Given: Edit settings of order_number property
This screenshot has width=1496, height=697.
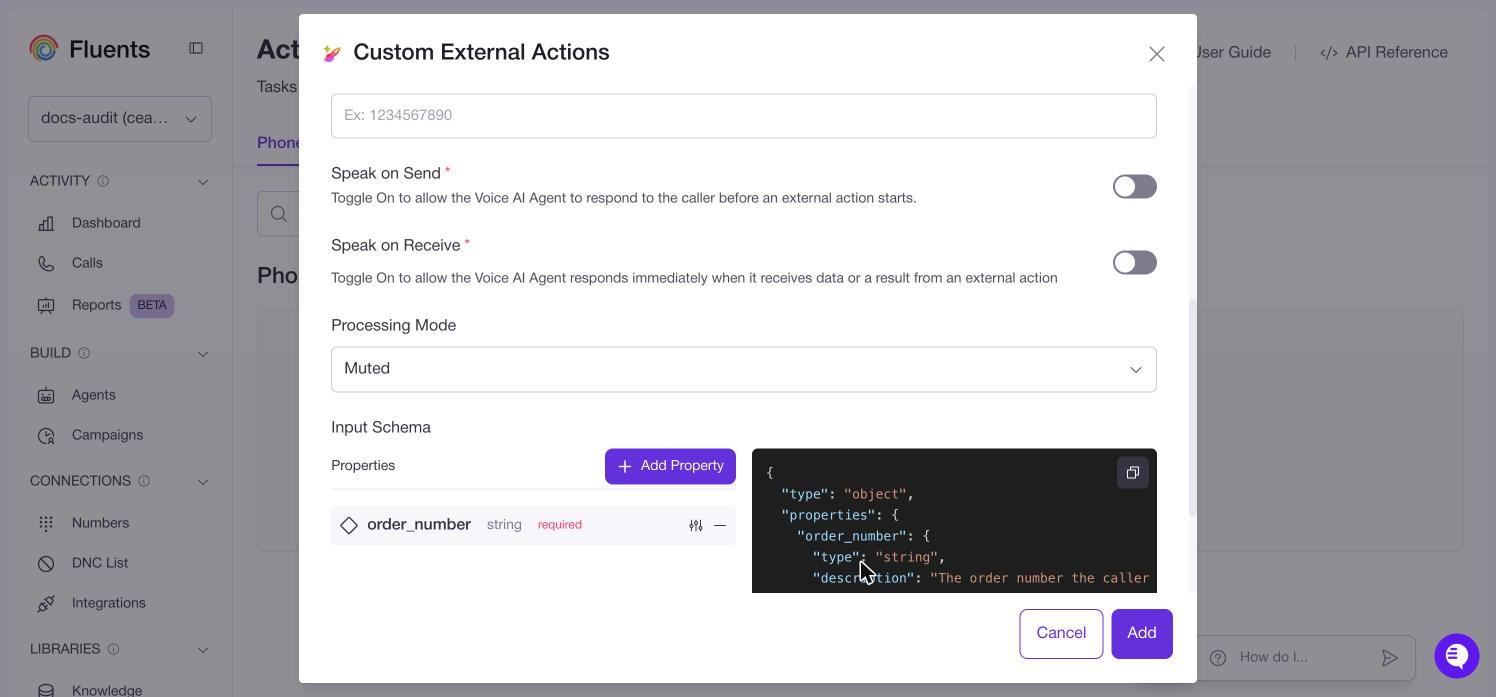Looking at the screenshot, I should click(x=696, y=525).
